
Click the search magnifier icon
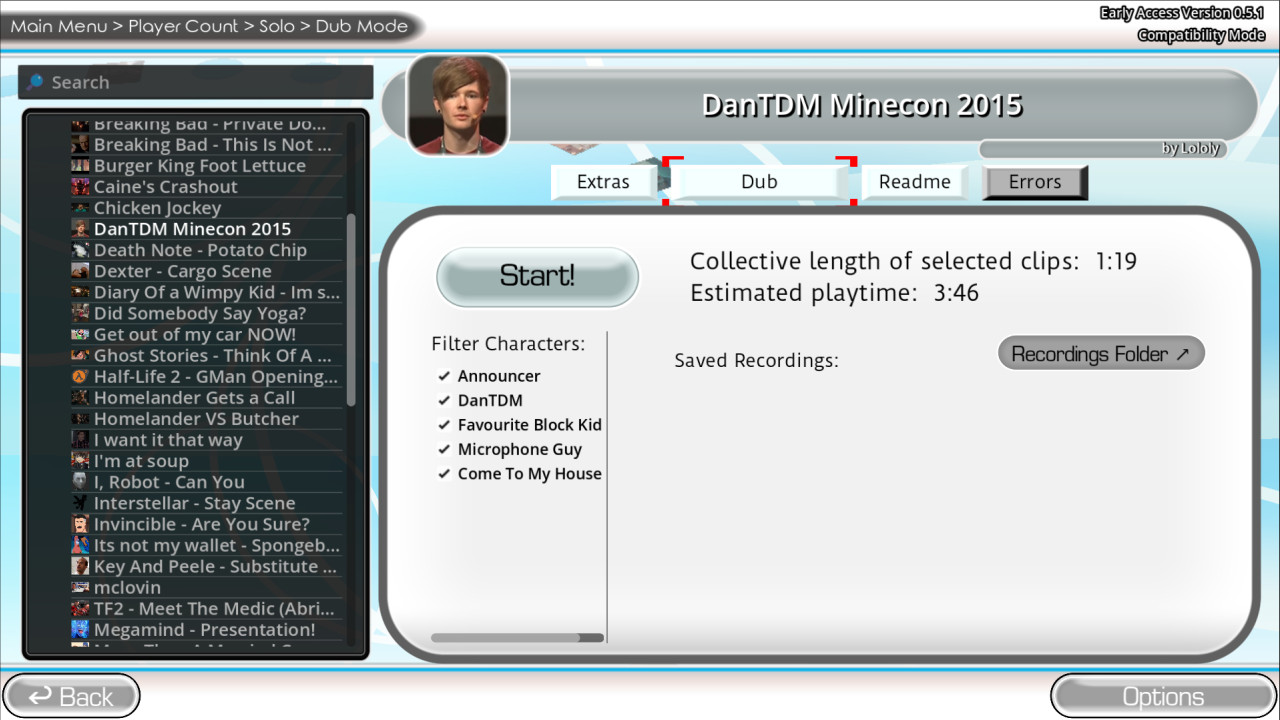[36, 82]
